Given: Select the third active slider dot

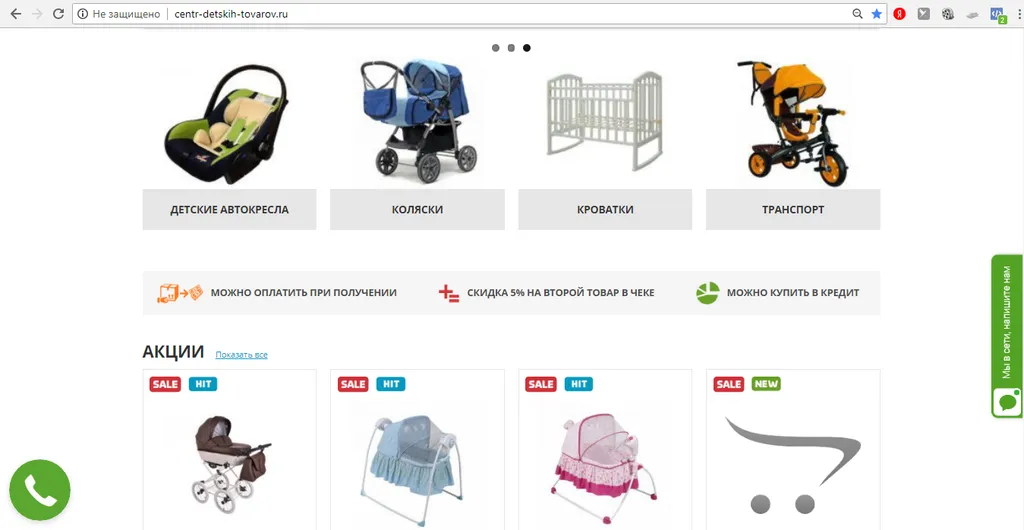Looking at the screenshot, I should (x=526, y=48).
